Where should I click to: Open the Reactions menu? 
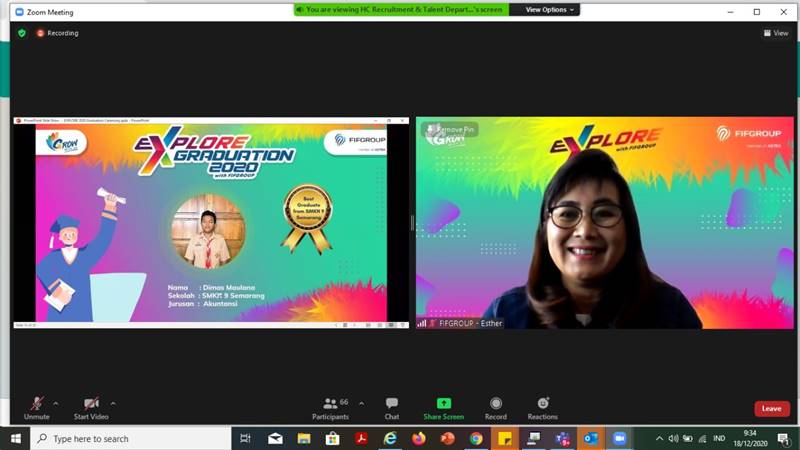(x=543, y=407)
